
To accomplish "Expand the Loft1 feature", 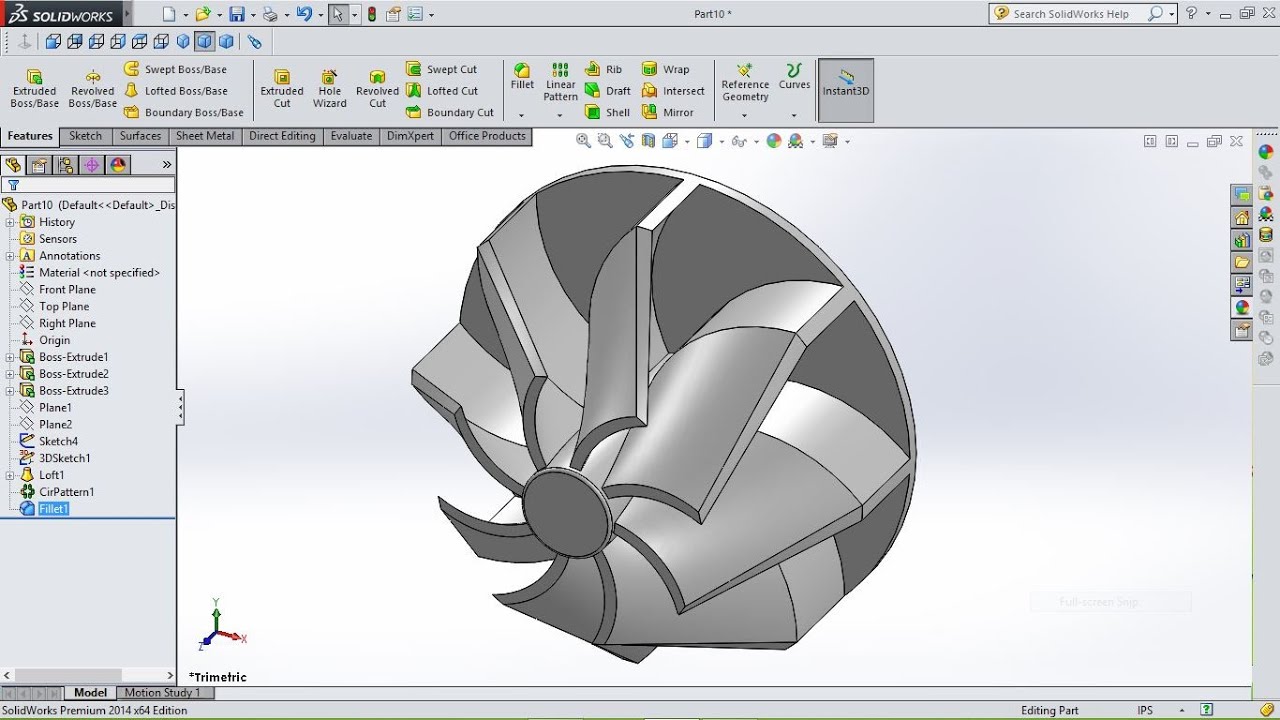I will (x=10, y=475).
